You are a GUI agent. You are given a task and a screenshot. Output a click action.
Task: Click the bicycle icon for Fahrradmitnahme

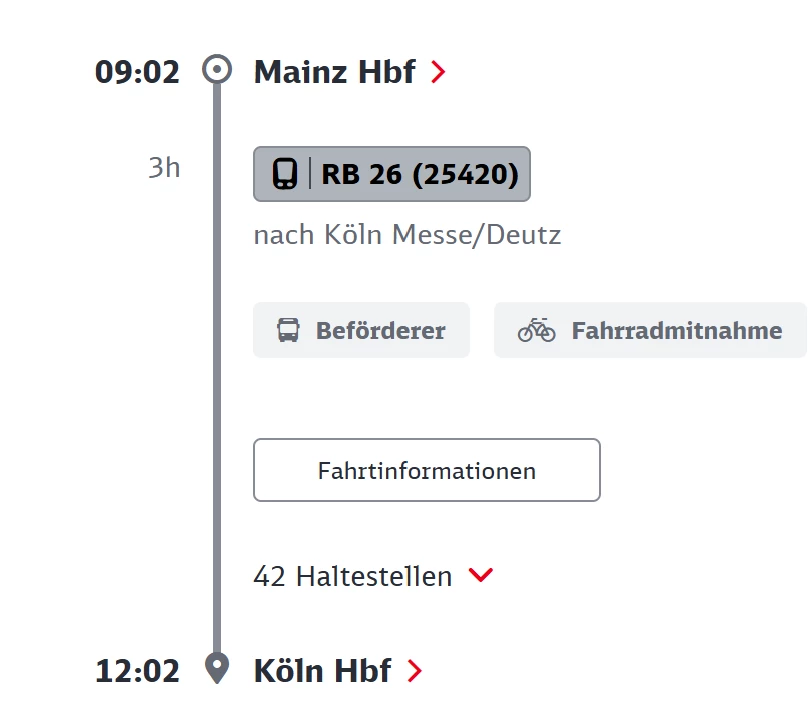(x=536, y=330)
